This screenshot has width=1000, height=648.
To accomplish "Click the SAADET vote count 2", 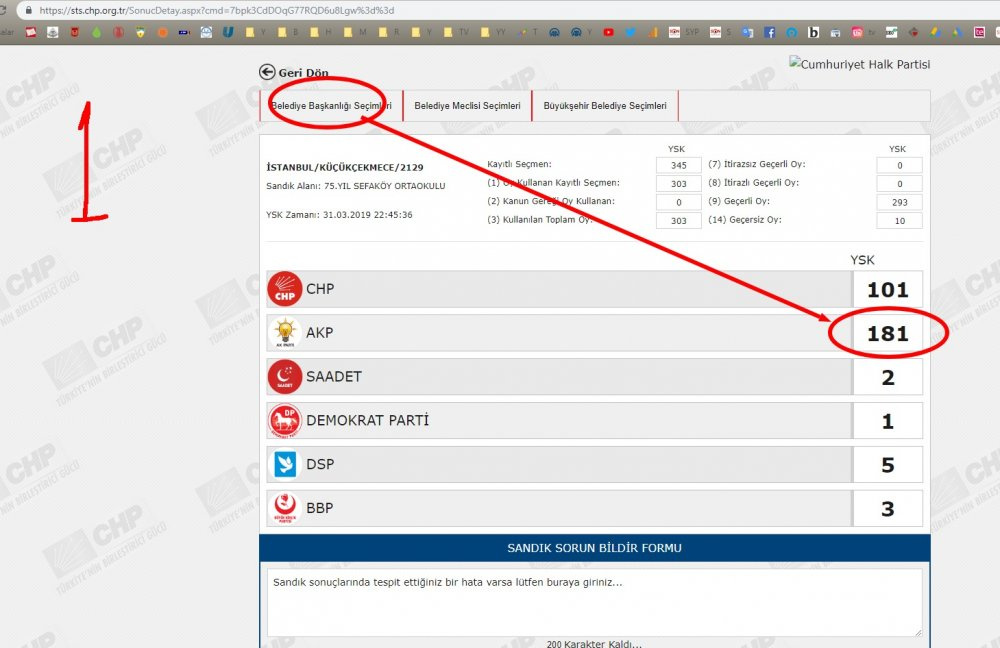I will (x=888, y=378).
